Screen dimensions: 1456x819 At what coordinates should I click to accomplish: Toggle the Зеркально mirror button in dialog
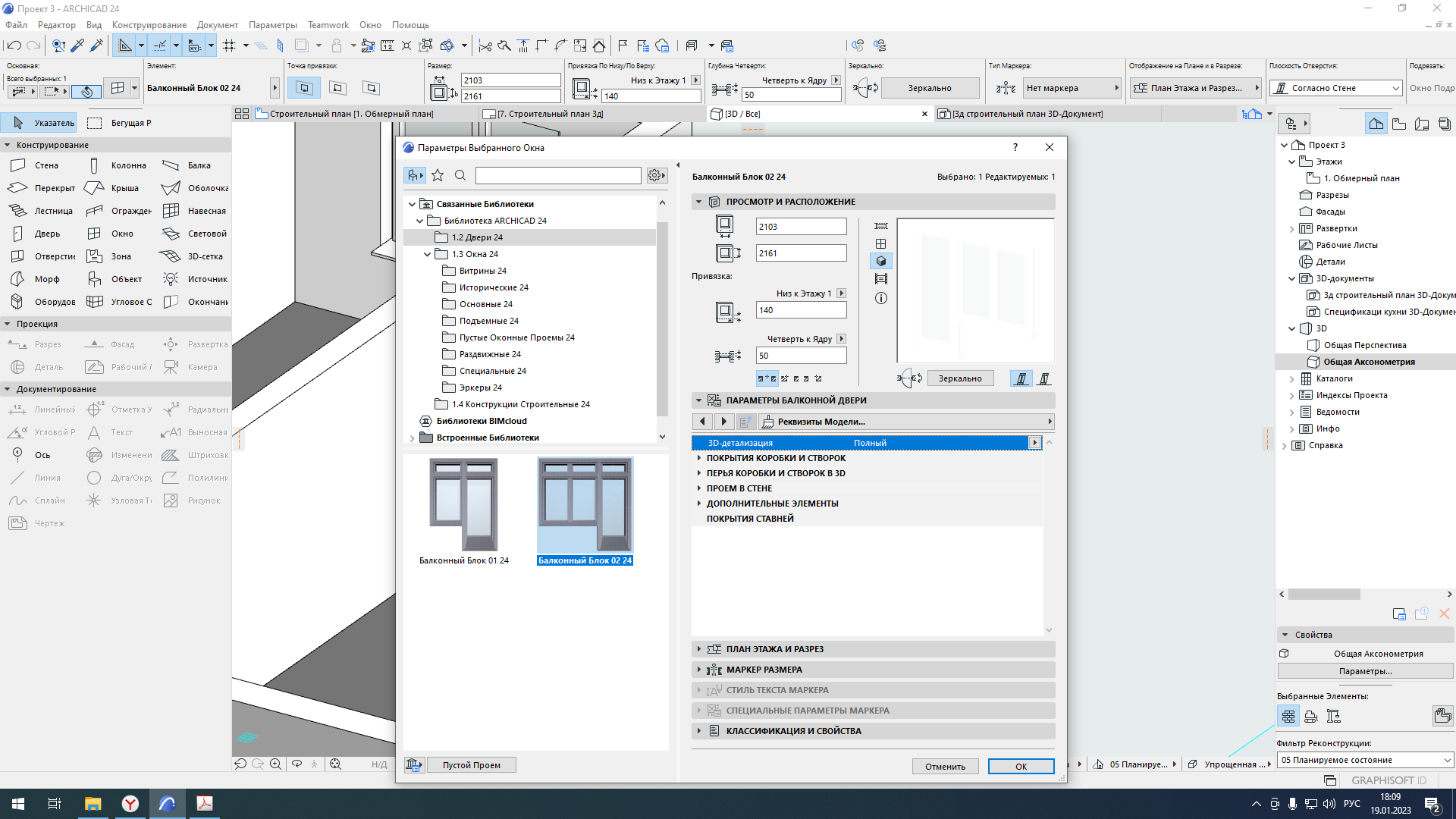click(959, 378)
